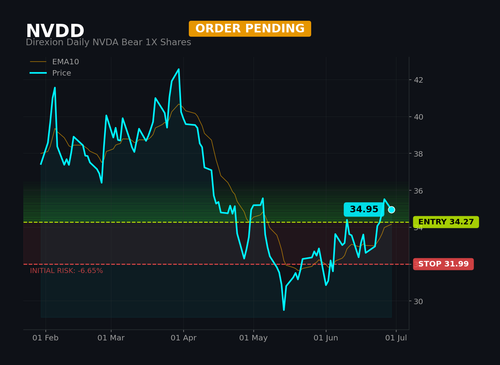Click the 36 price axis label
This screenshot has height=365, width=500.
[x=418, y=191]
